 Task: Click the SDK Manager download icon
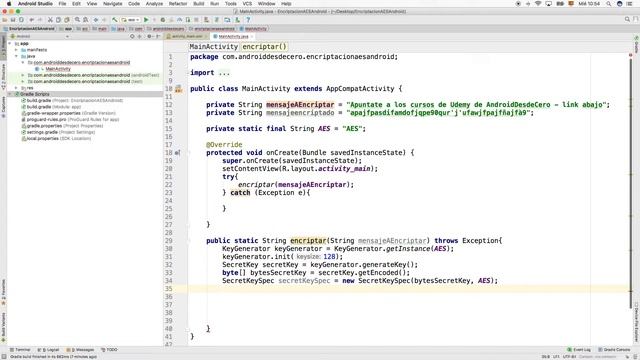(238, 20)
